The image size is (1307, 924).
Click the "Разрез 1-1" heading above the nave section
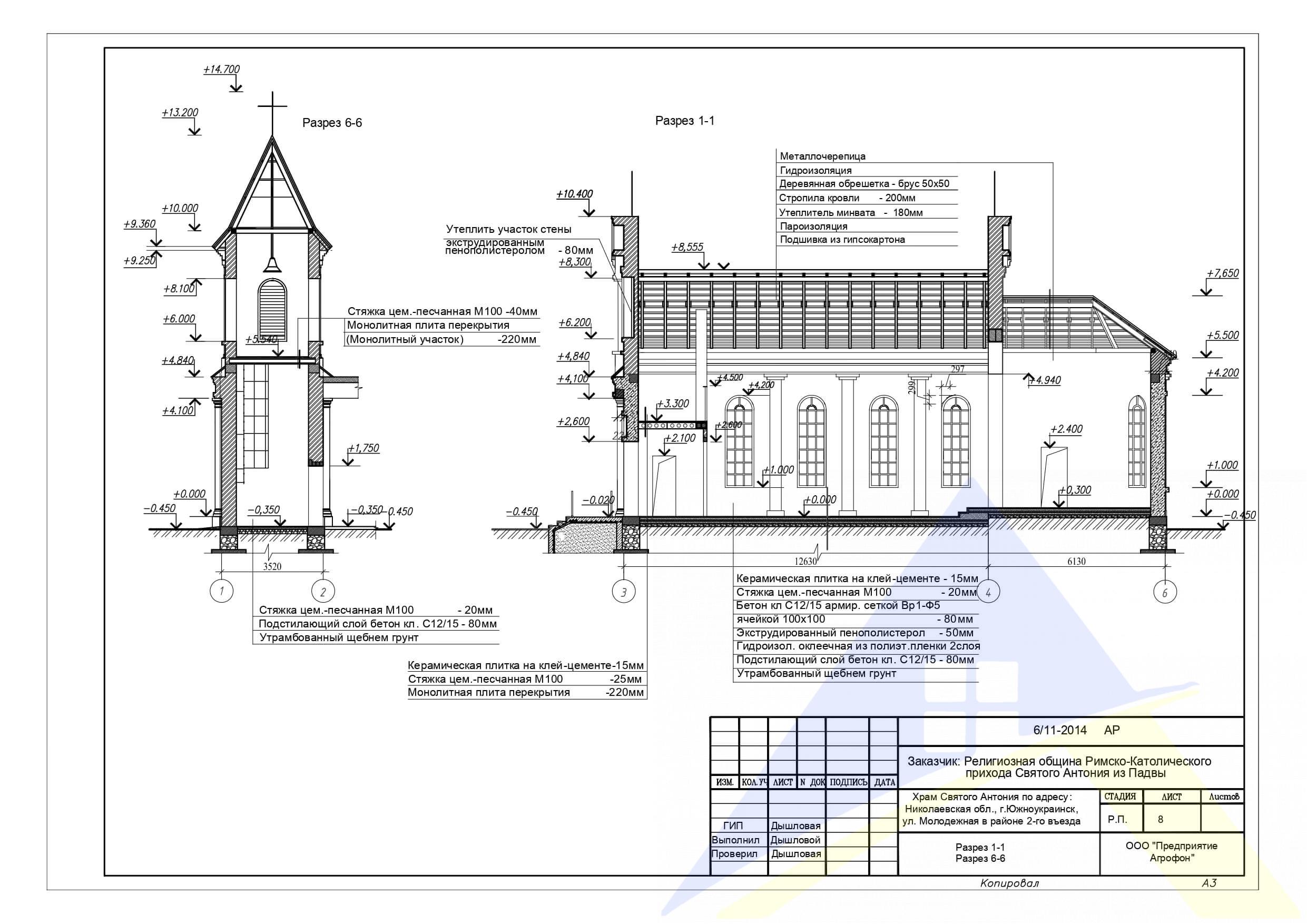685,121
